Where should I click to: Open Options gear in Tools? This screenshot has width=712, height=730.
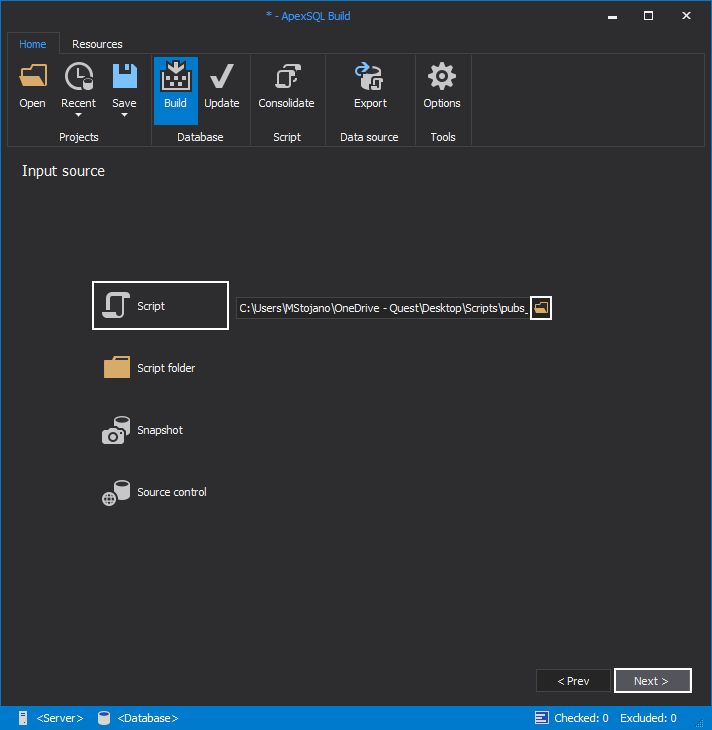click(x=442, y=76)
